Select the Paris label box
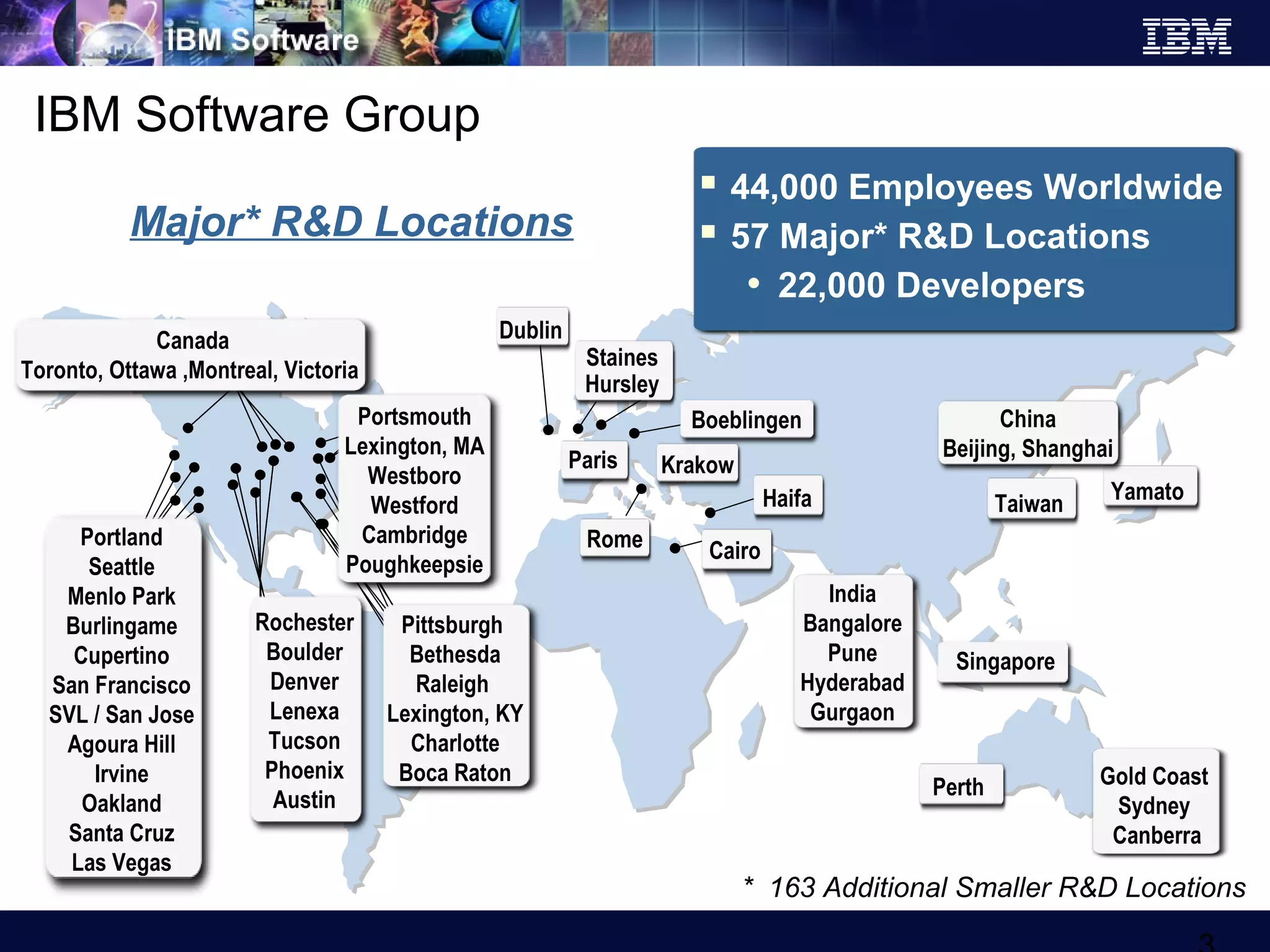Viewport: 1270px width, 952px height. point(593,460)
